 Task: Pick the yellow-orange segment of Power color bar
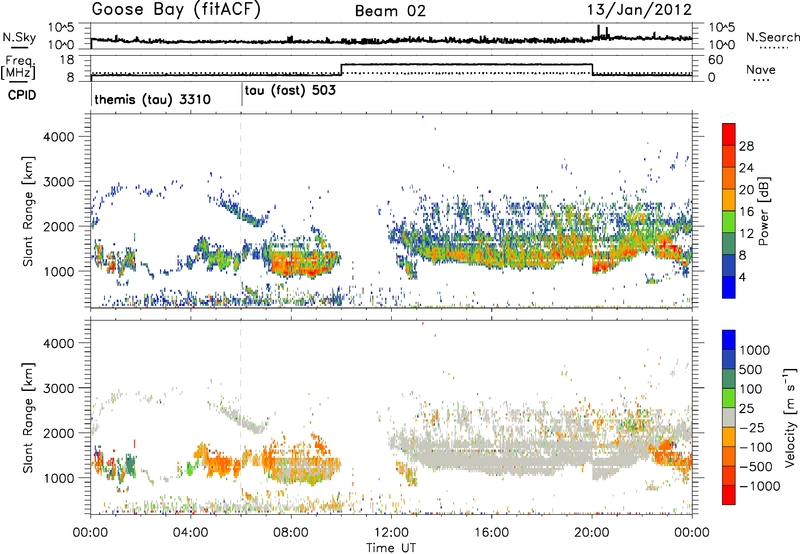click(x=729, y=200)
